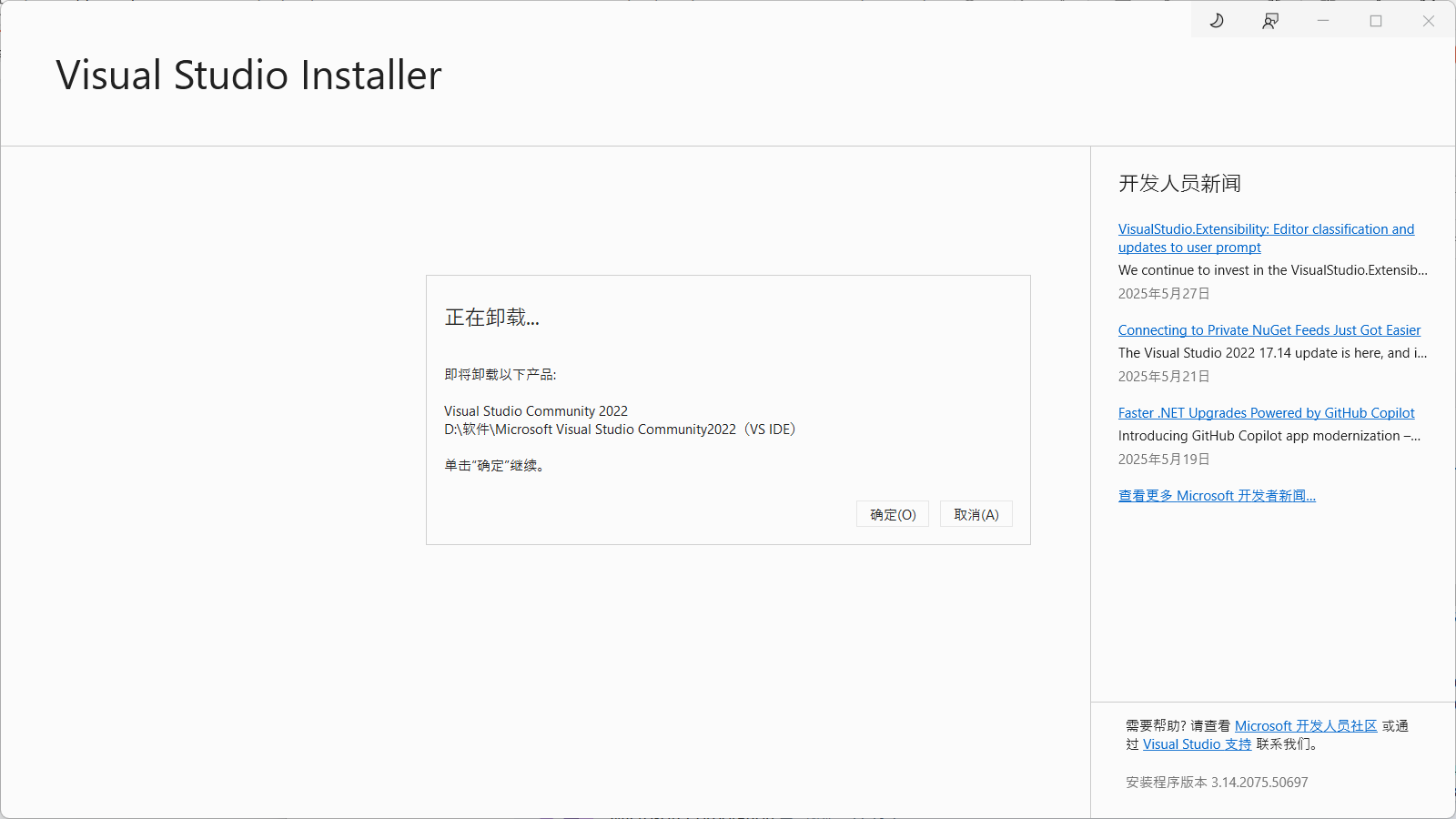Screen dimensions: 1456x819
Task: Select the 2025年5月19日 date
Action: click(1164, 460)
